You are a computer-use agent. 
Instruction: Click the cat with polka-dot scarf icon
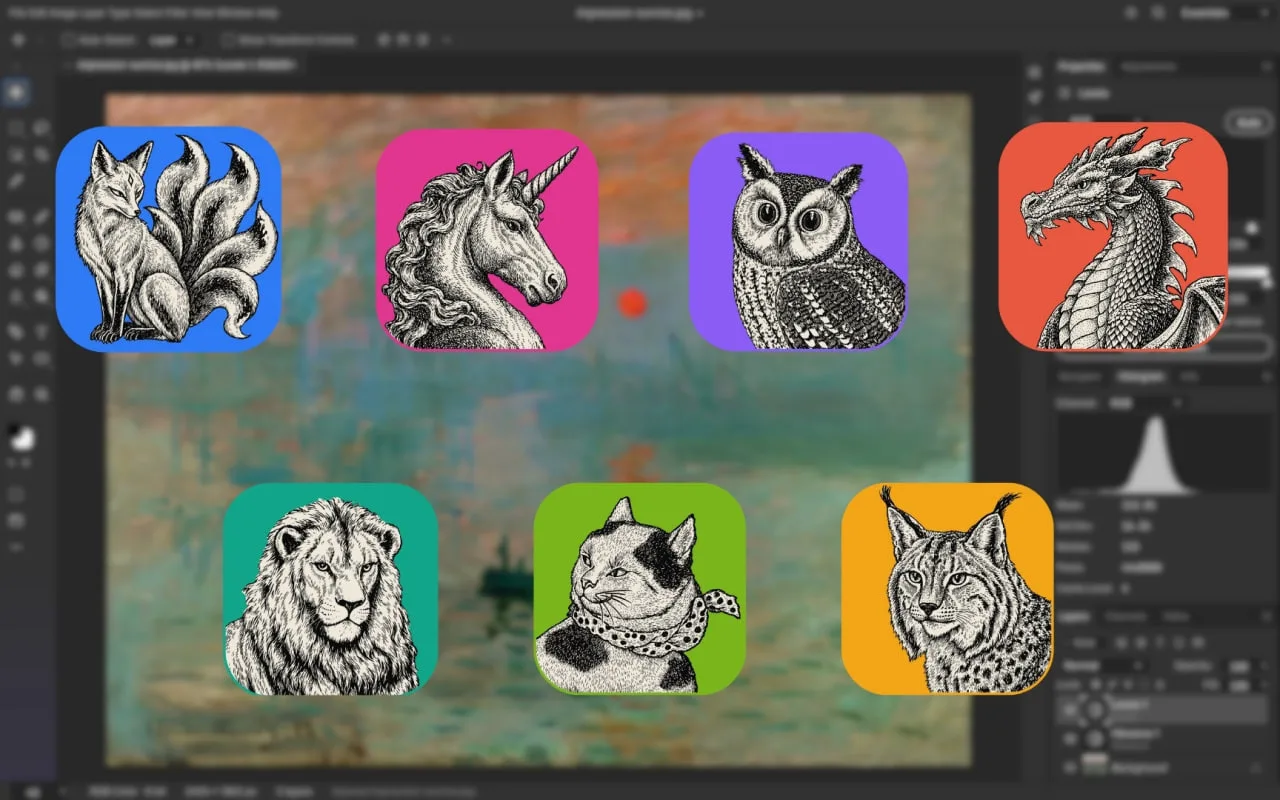pos(640,589)
